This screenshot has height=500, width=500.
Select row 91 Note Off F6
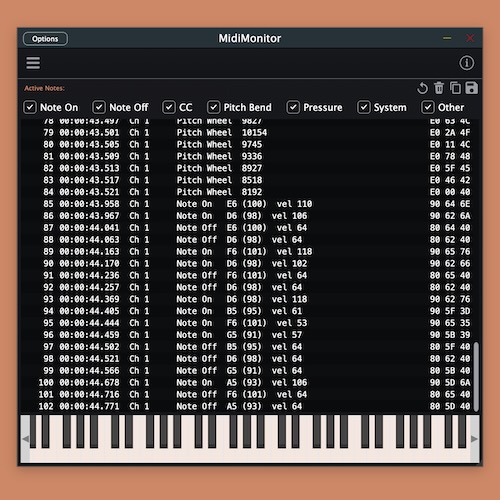(248, 275)
